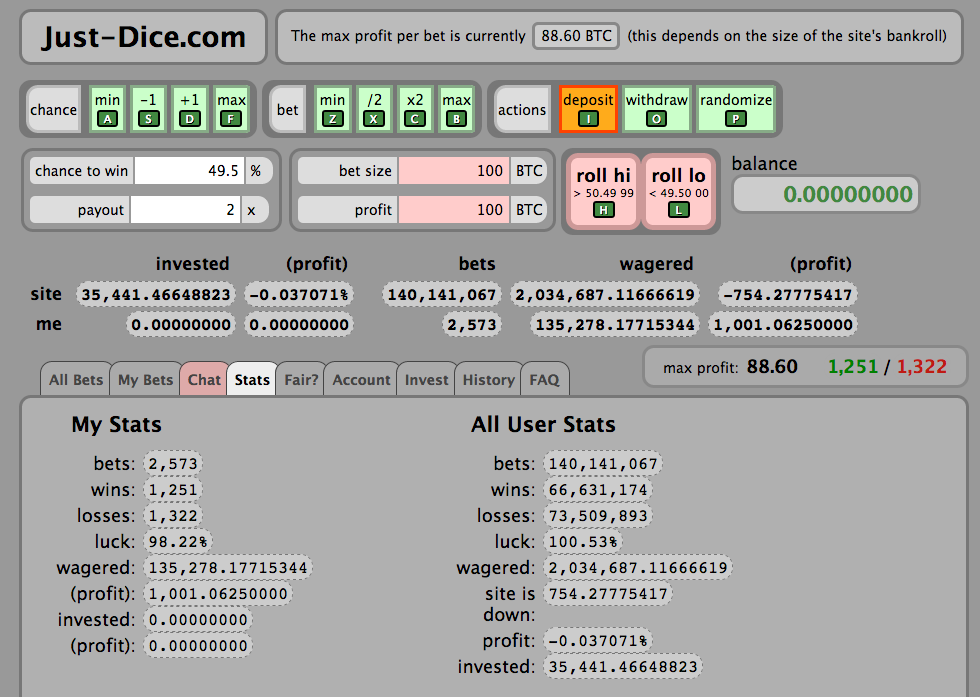Click site profit -754.27775417 in summary table
This screenshot has width=980, height=697.
[788, 294]
